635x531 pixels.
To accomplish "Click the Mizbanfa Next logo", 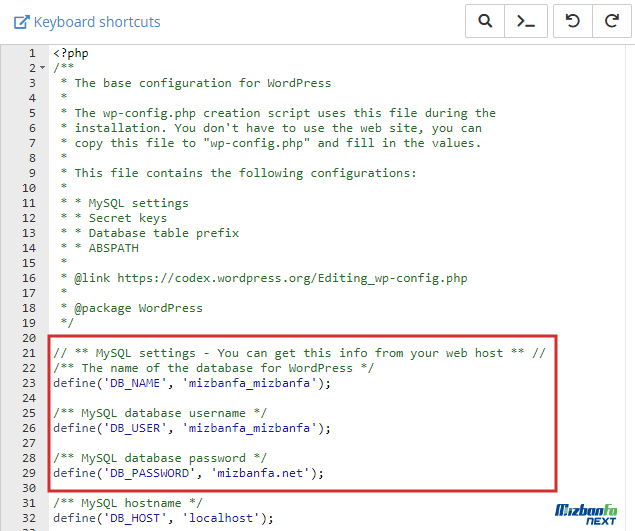I will 586,511.
